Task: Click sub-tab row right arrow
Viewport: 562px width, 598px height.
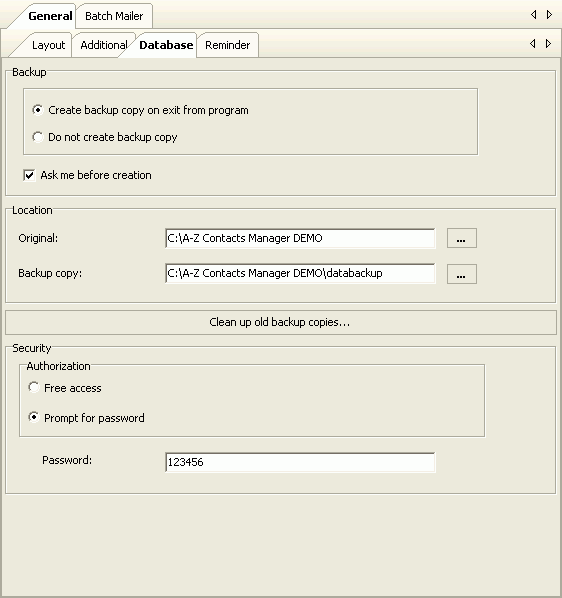Action: point(549,43)
